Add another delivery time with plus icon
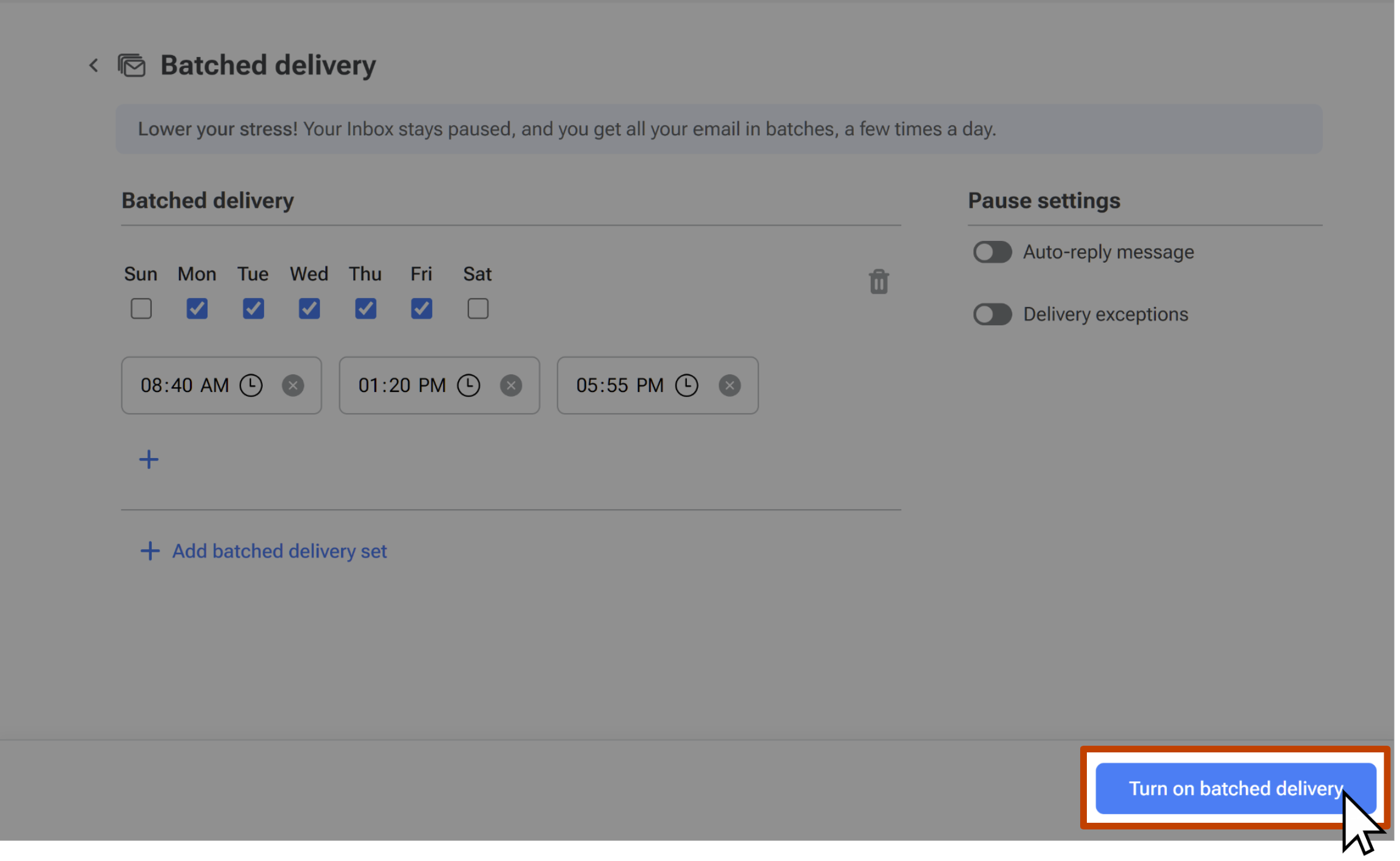 pyautogui.click(x=149, y=459)
